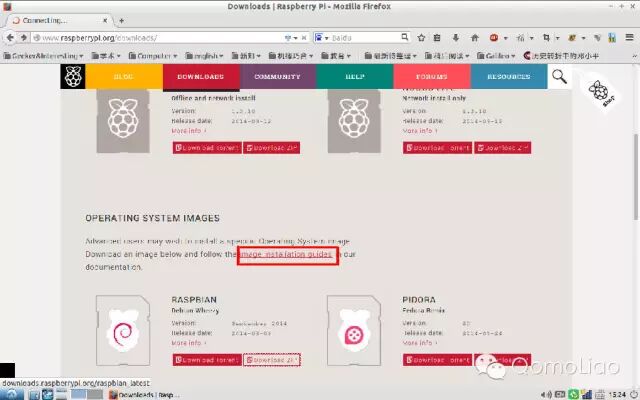Image resolution: width=640 pixels, height=400 pixels.
Task: Open the volume control in system tray
Action: [546, 395]
